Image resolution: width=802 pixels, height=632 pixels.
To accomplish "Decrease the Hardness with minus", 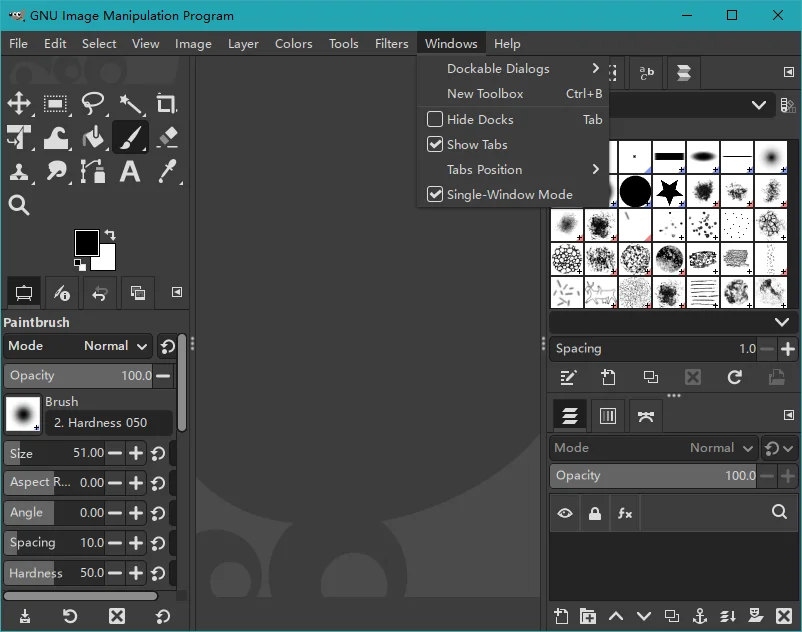I will tap(116, 573).
